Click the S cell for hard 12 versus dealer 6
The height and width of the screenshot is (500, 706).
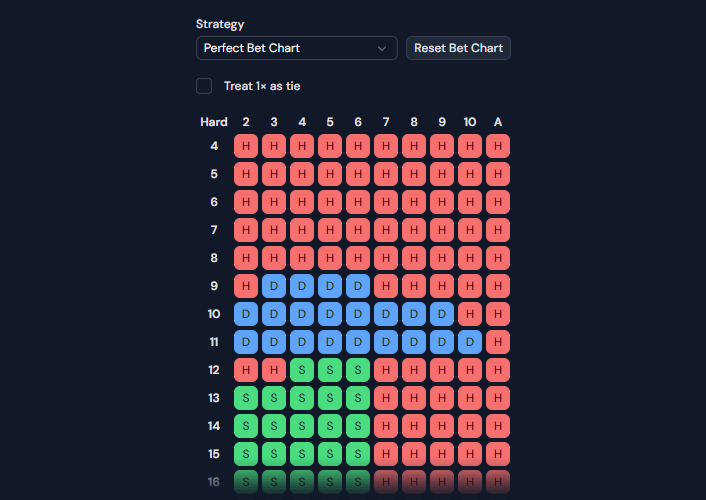click(x=358, y=370)
